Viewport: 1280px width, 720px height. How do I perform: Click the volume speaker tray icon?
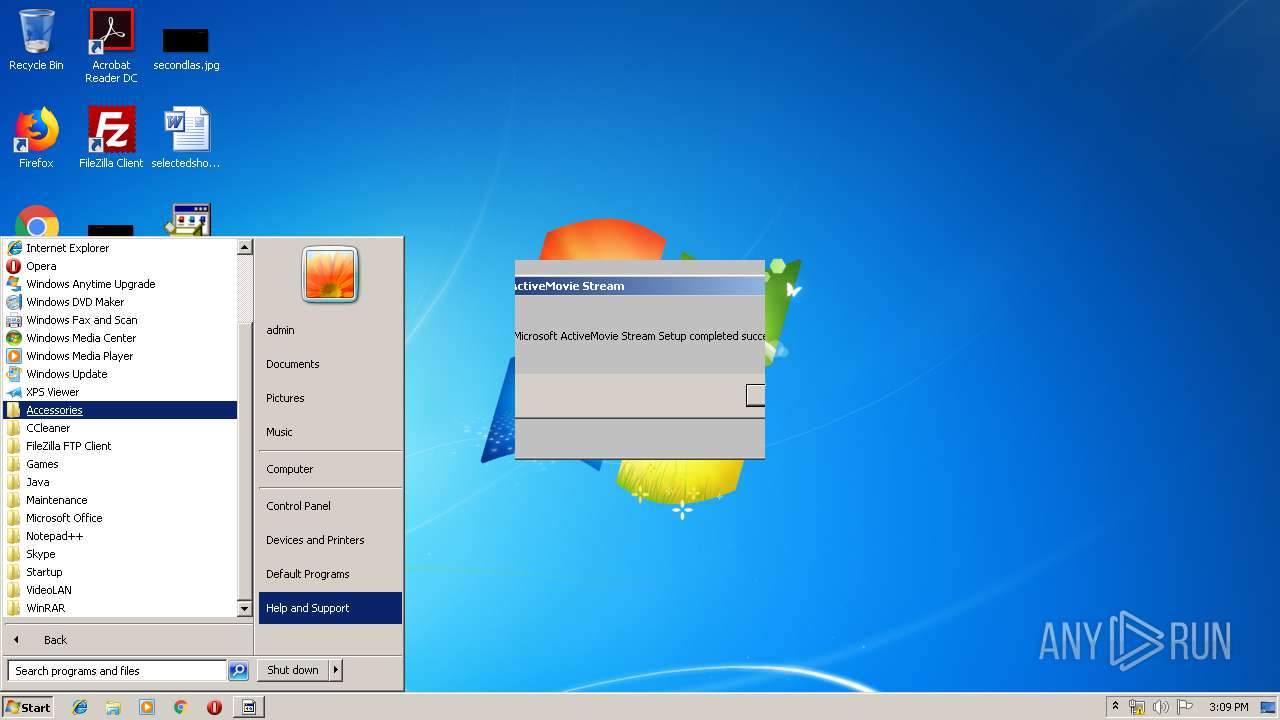[x=1161, y=707]
